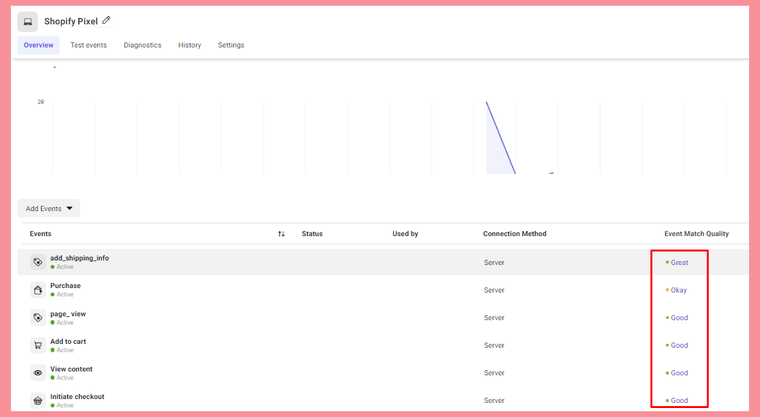
Task: Go to the Diagnostics tab
Action: click(x=142, y=45)
